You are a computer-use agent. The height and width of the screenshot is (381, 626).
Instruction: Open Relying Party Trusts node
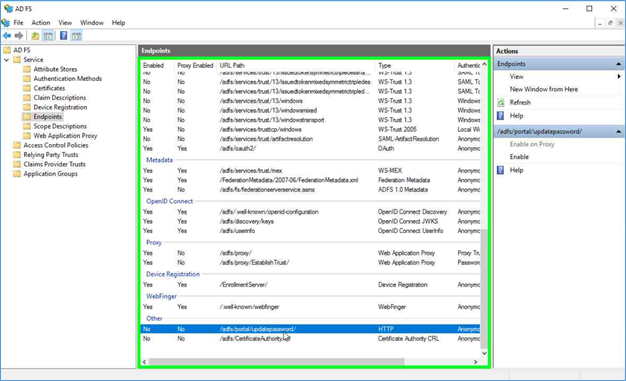pyautogui.click(x=51, y=155)
